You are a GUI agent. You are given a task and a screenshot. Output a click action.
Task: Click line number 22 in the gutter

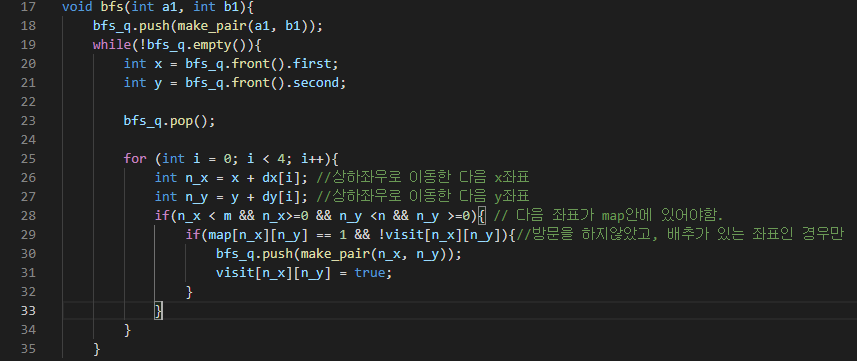point(27,102)
